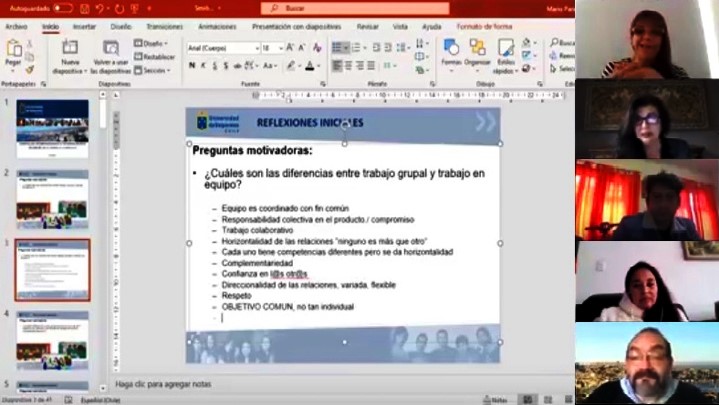Open the columns dropdown
This screenshot has height=405, width=719.
coord(390,66)
